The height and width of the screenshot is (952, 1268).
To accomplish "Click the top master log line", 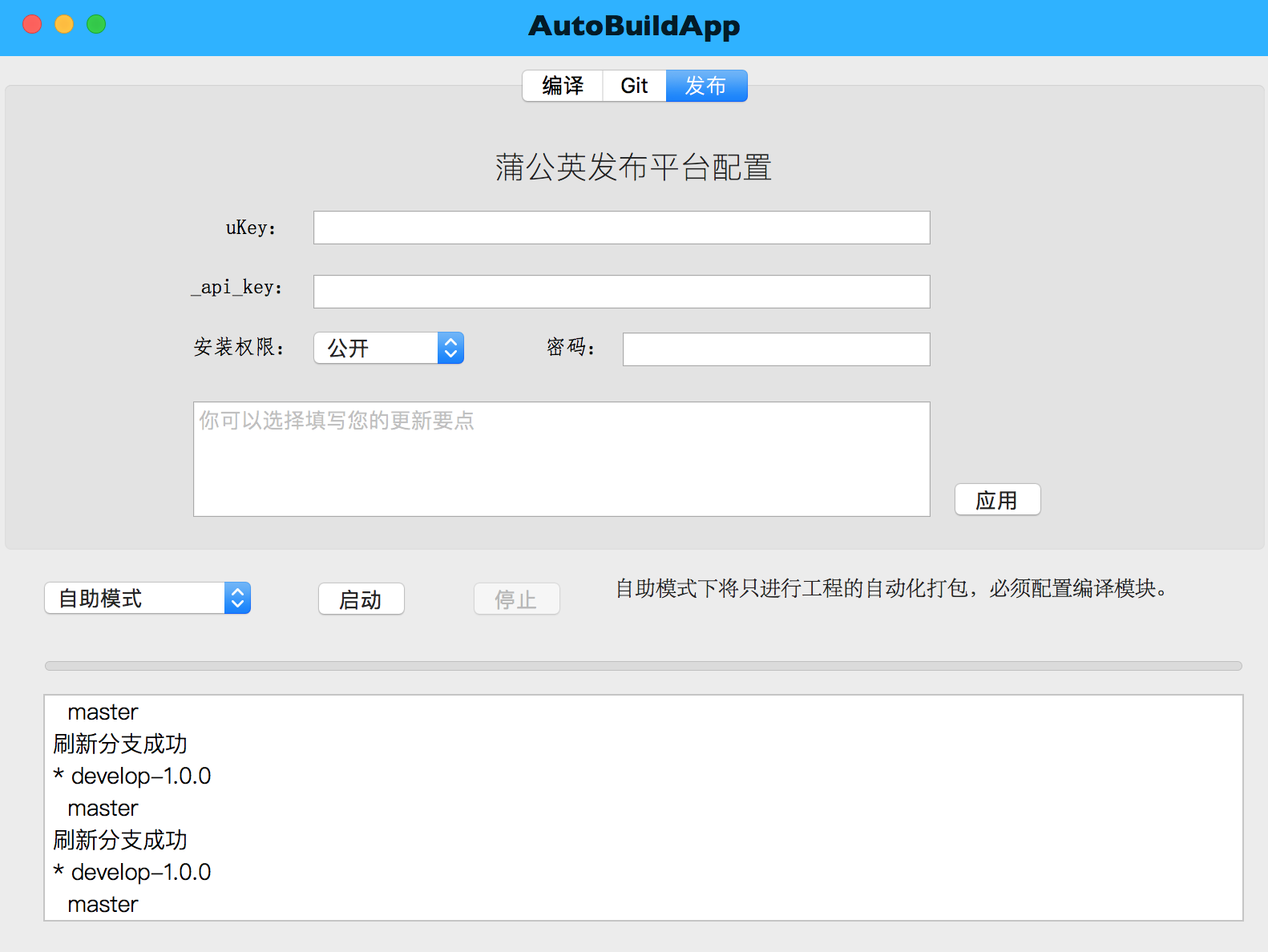I will click(103, 712).
